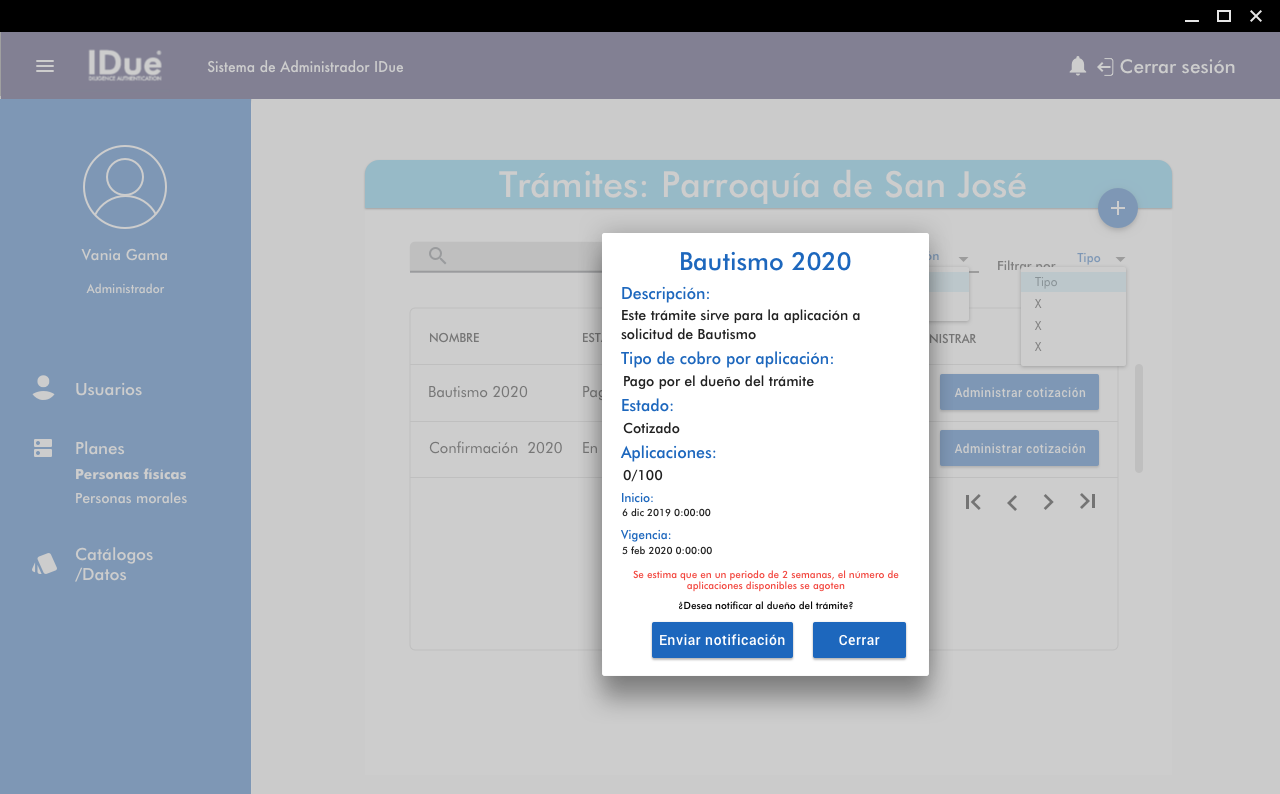
Task: Open Usuarios in the sidebar
Action: (x=108, y=389)
